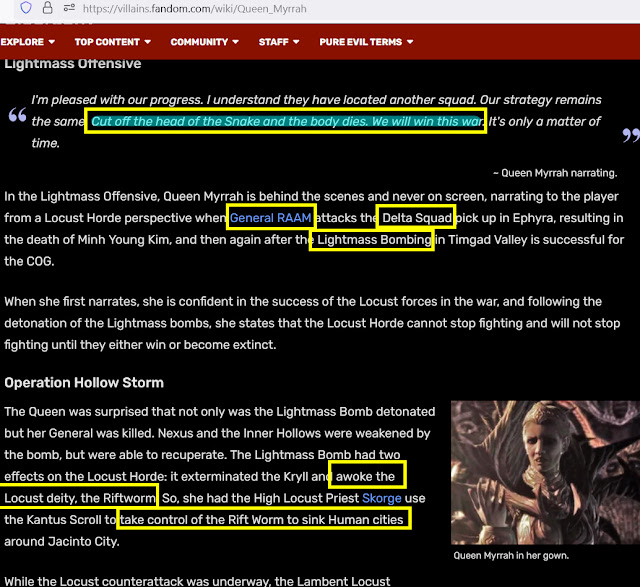
Task: Expand the PURE EVIL TERMS dropdown arrow
Action: [x=410, y=42]
